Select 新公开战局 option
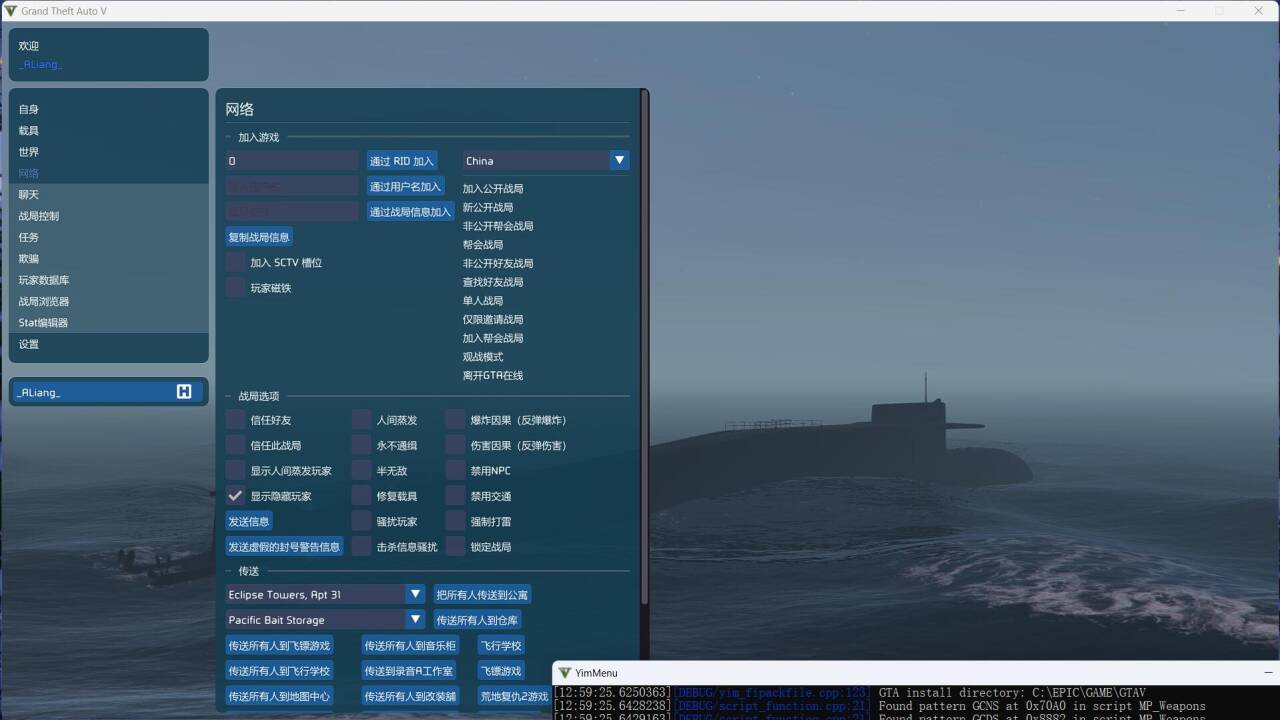Screen dimensions: 1280x720 point(488,207)
